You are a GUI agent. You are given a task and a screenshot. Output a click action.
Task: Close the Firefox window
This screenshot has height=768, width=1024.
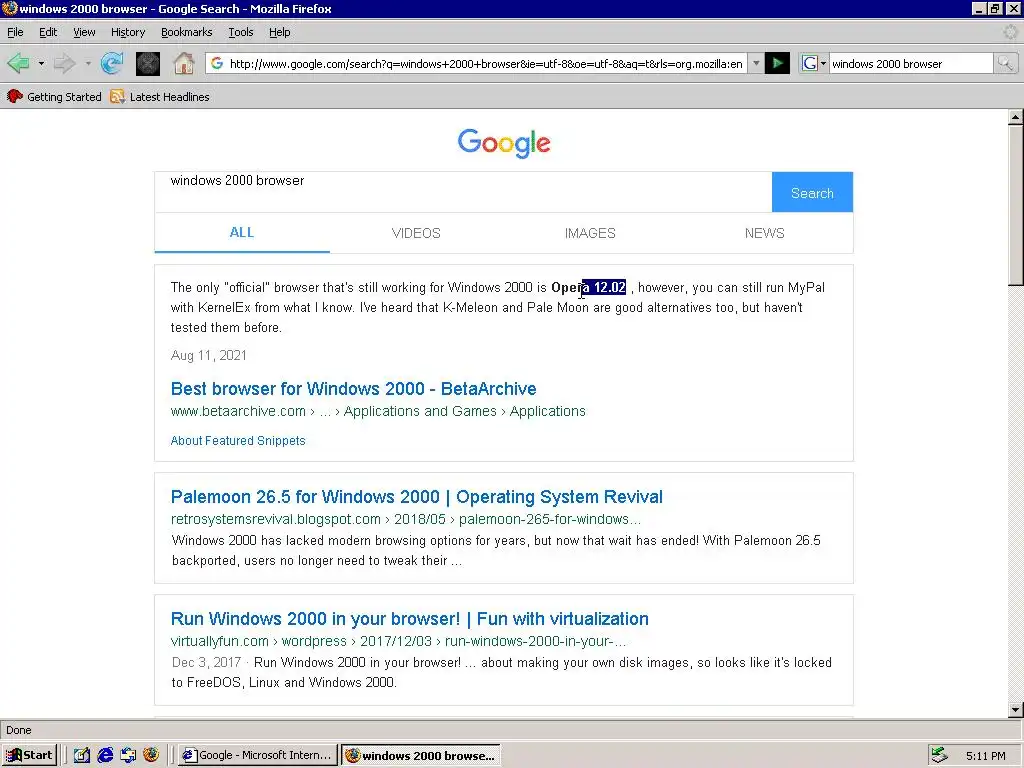coord(1013,8)
